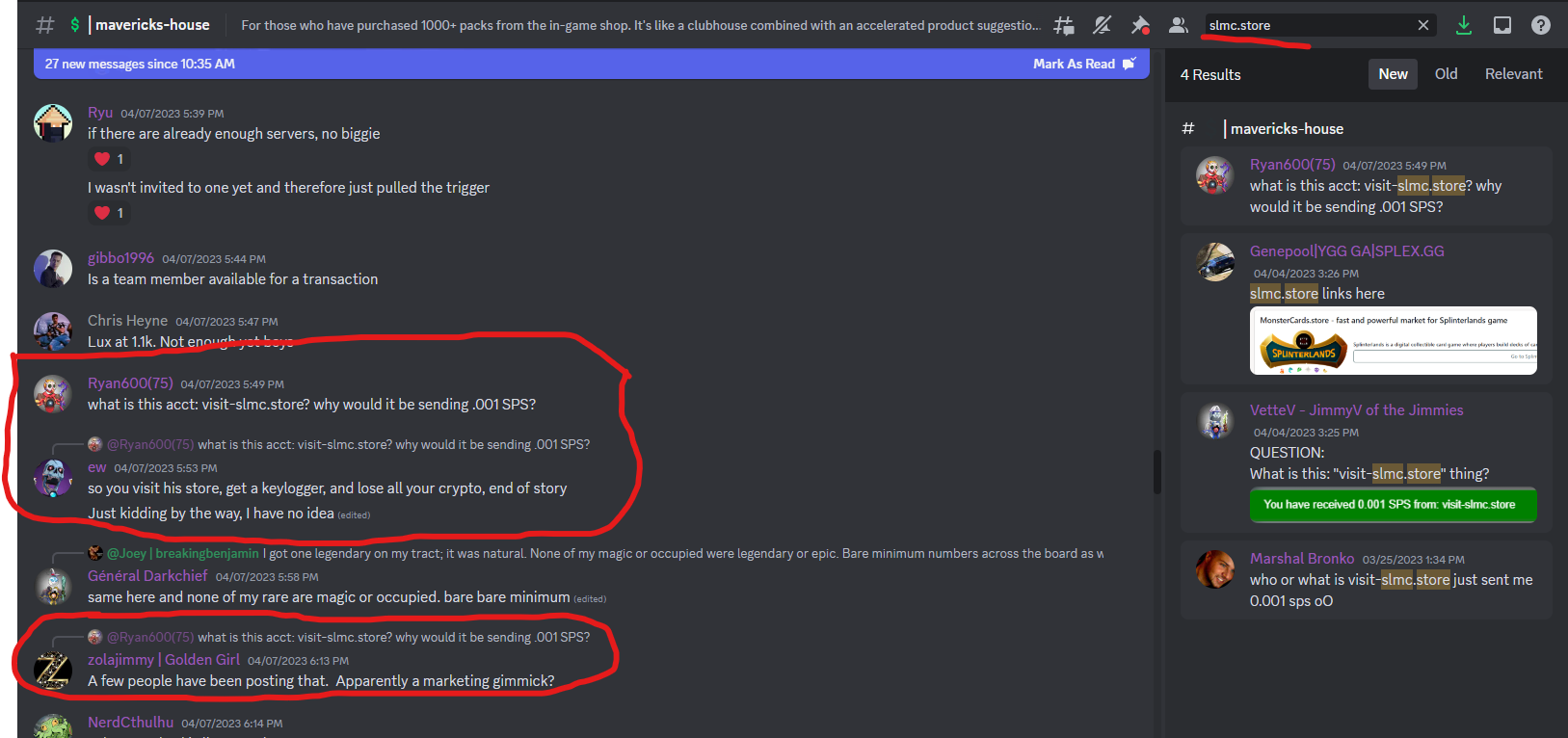Clear the slmc.store search with X
This screenshot has height=738, width=1568.
[1422, 25]
